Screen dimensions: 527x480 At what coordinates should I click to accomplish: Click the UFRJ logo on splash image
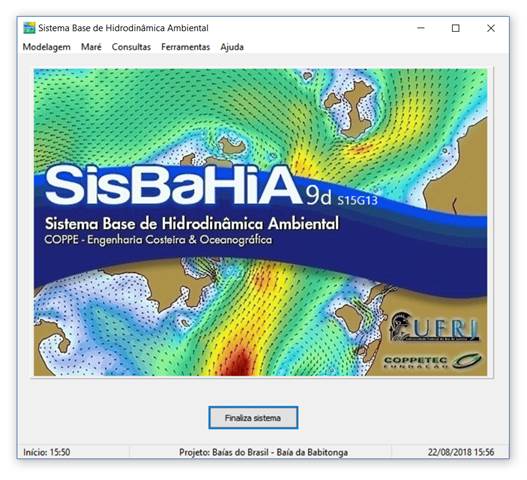pos(434,327)
